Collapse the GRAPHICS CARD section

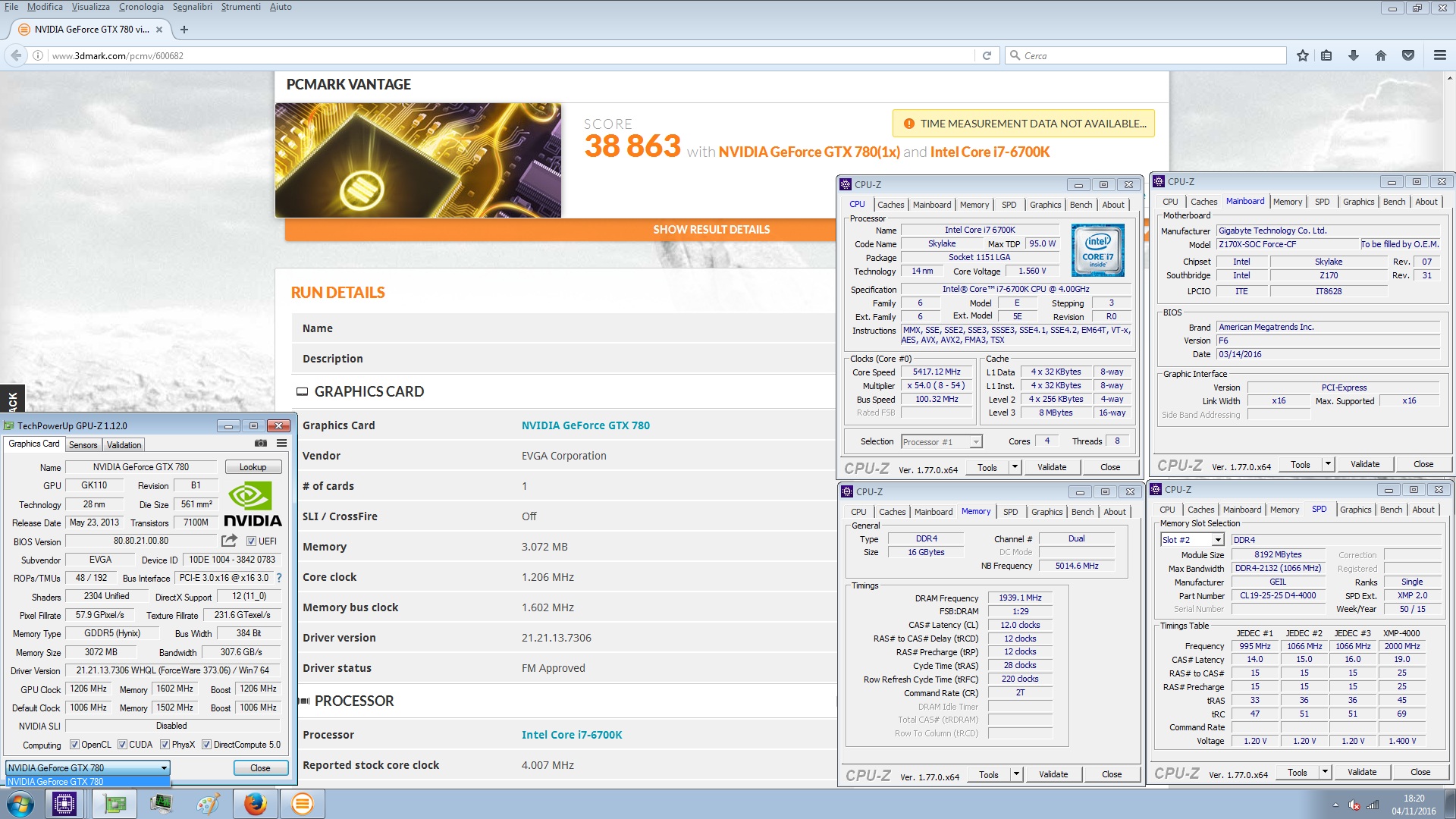click(x=302, y=392)
